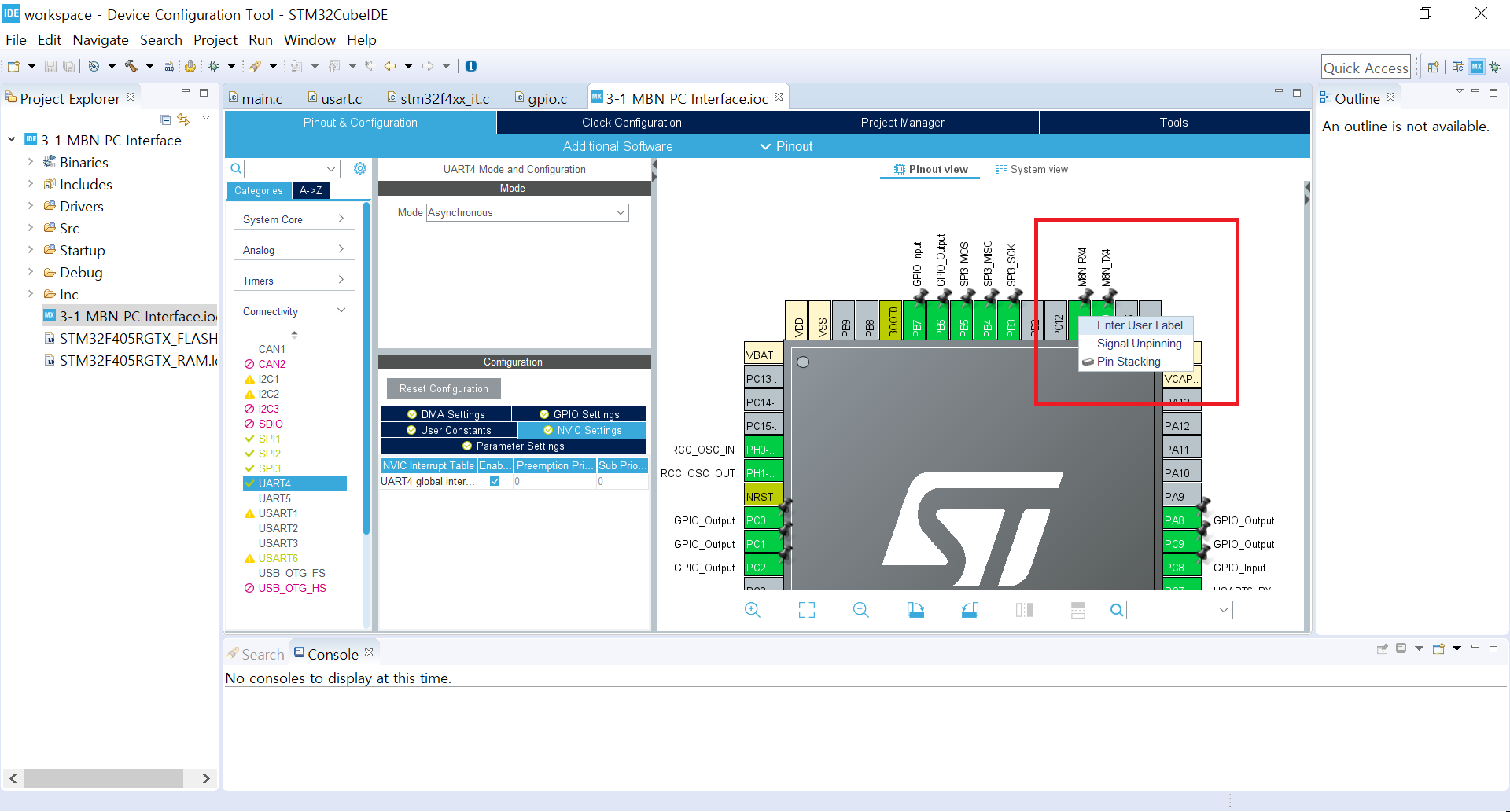Open the pin search combo box dropdown

1224,610
